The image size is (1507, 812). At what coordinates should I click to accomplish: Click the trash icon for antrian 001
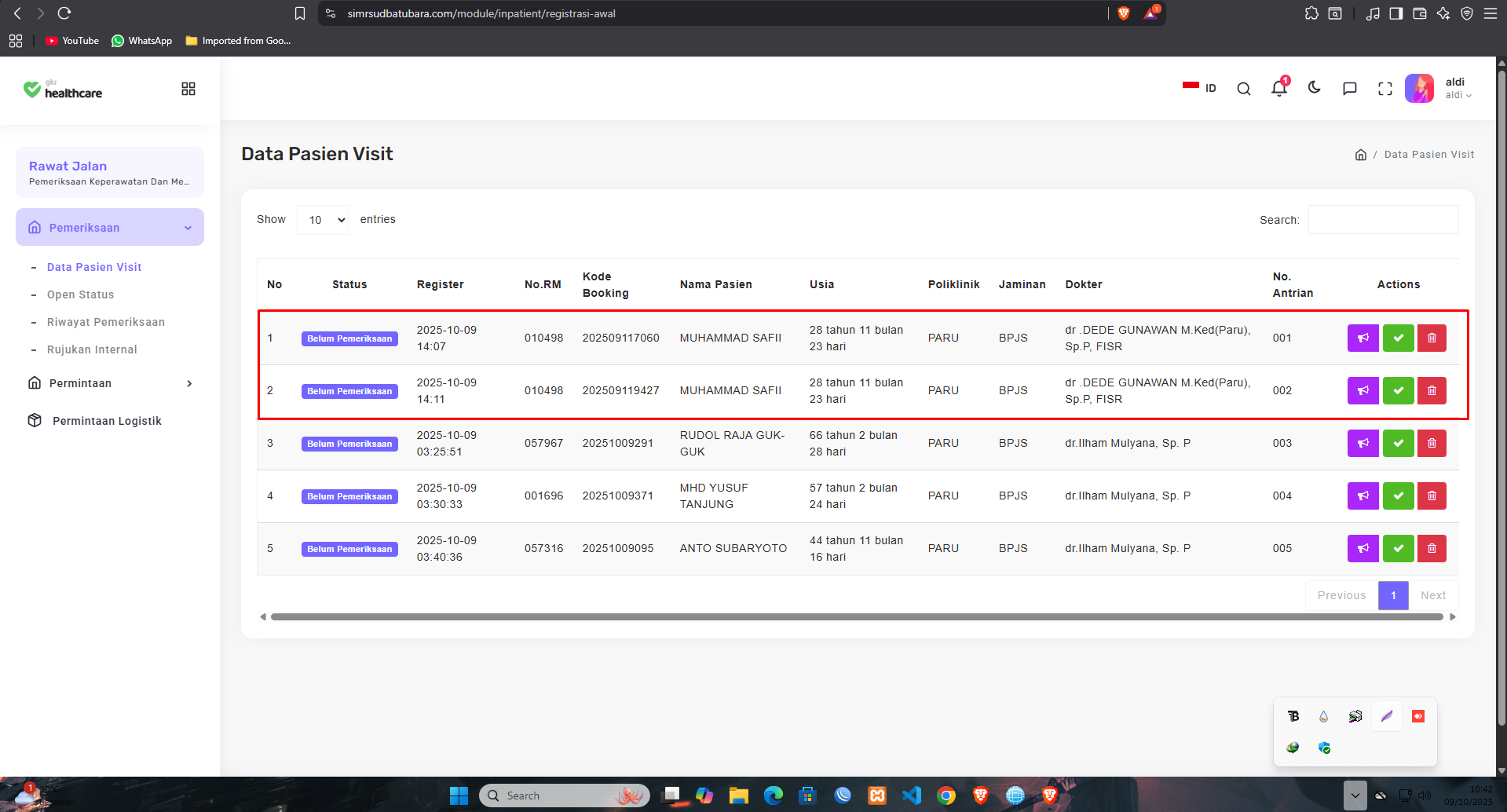click(x=1431, y=338)
